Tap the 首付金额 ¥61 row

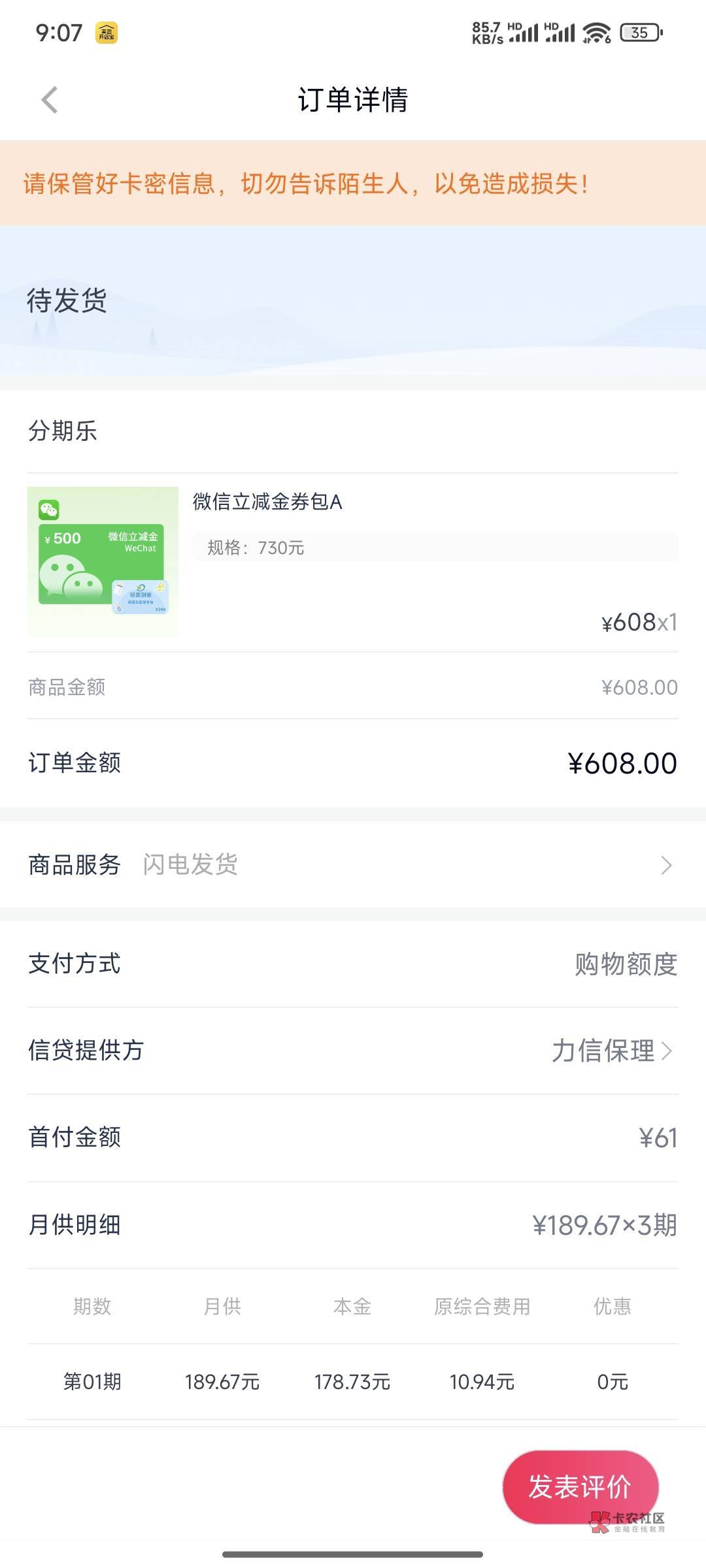[x=353, y=1138]
